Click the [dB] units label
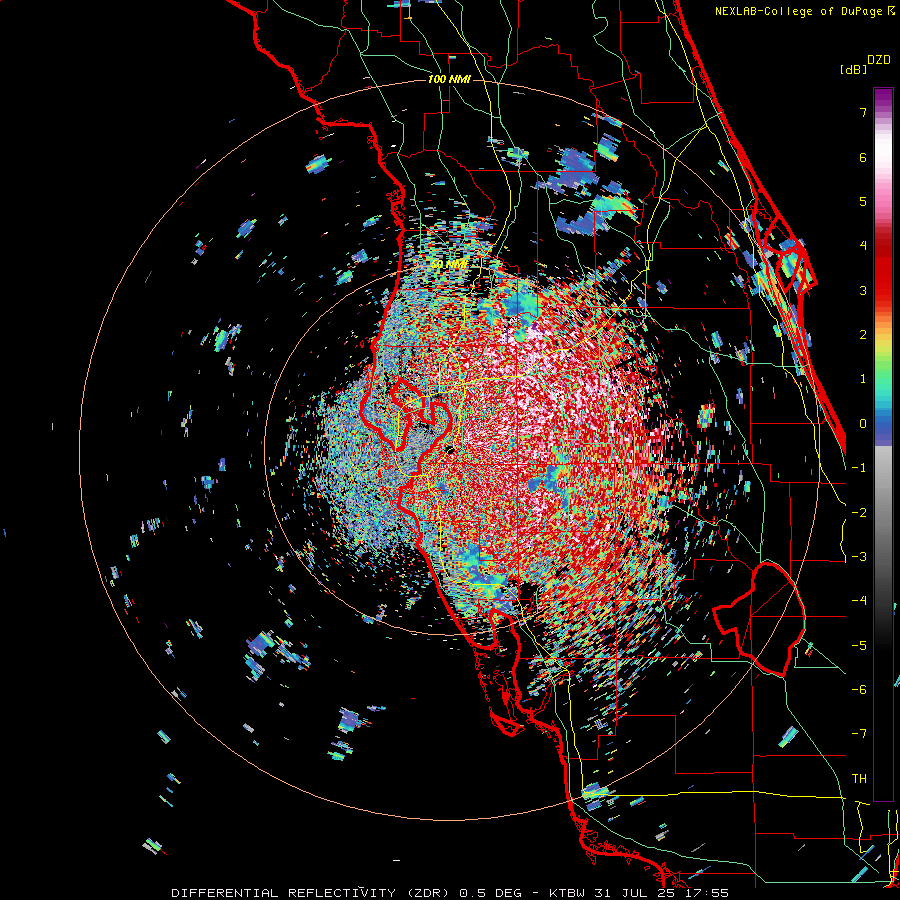Viewport: 900px width, 900px height. click(854, 70)
